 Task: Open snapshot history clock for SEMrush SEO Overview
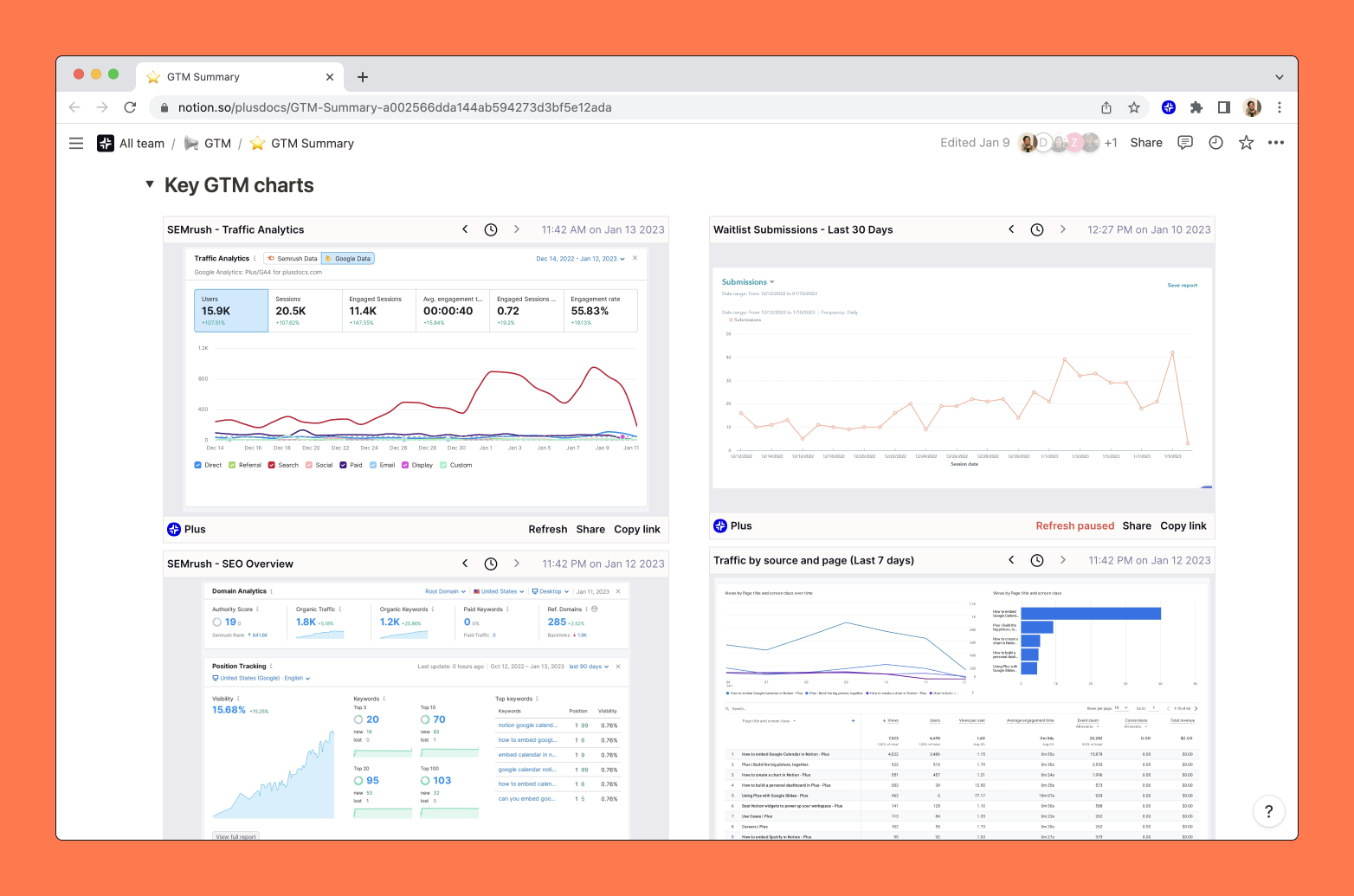coord(491,564)
